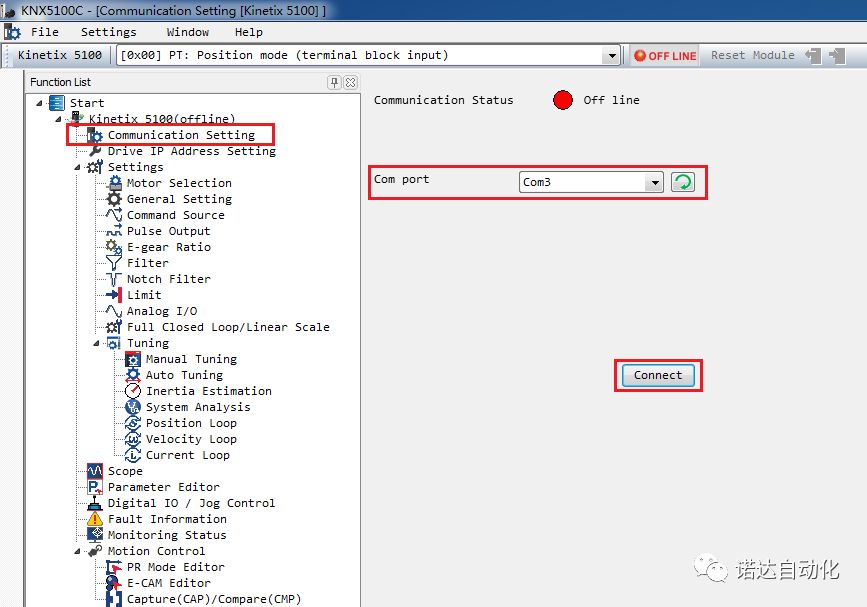The height and width of the screenshot is (607, 867).
Task: Click the General Setting gear icon
Action: 114,199
